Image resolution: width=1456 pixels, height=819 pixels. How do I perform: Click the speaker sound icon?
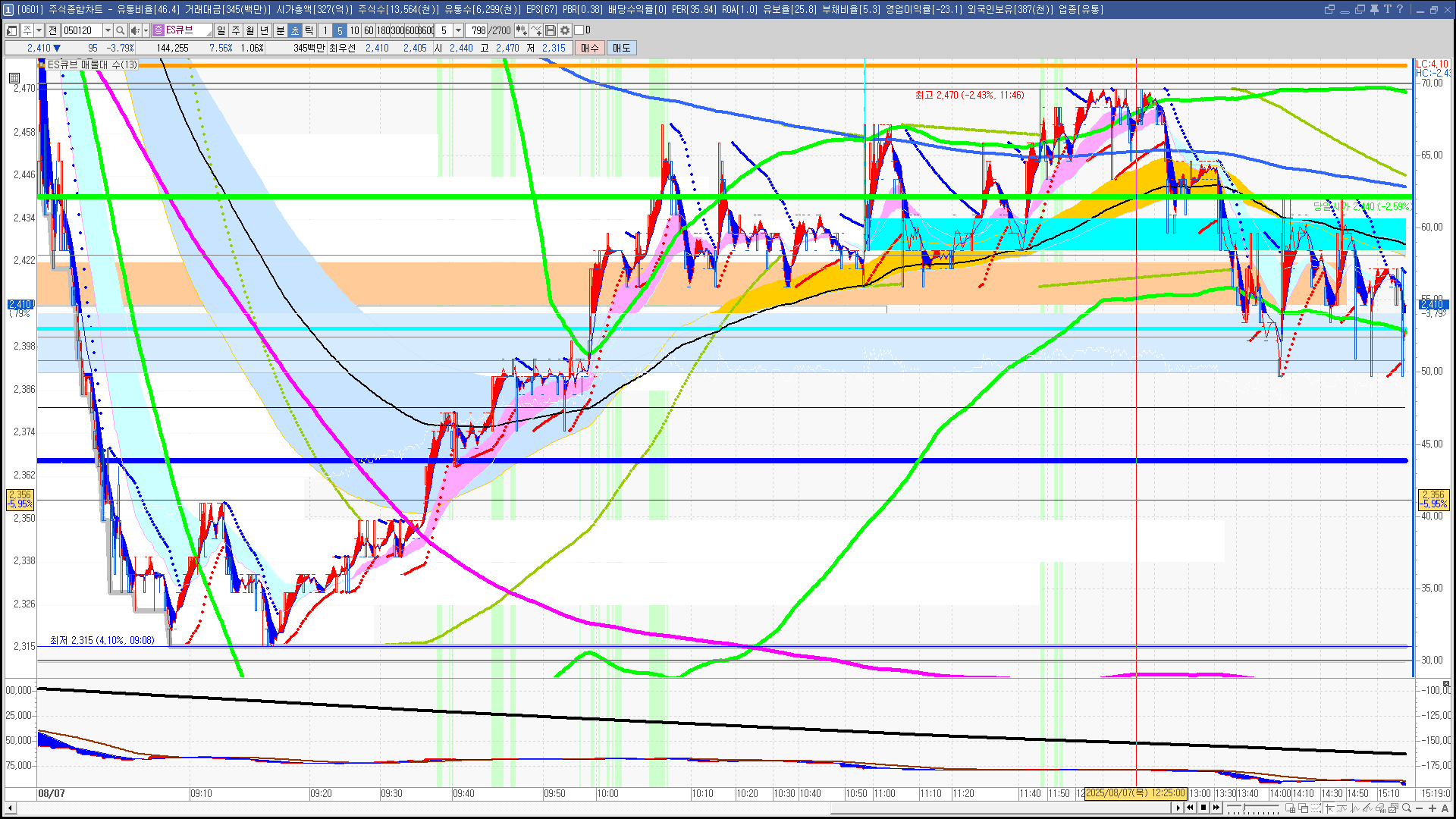(x=134, y=30)
